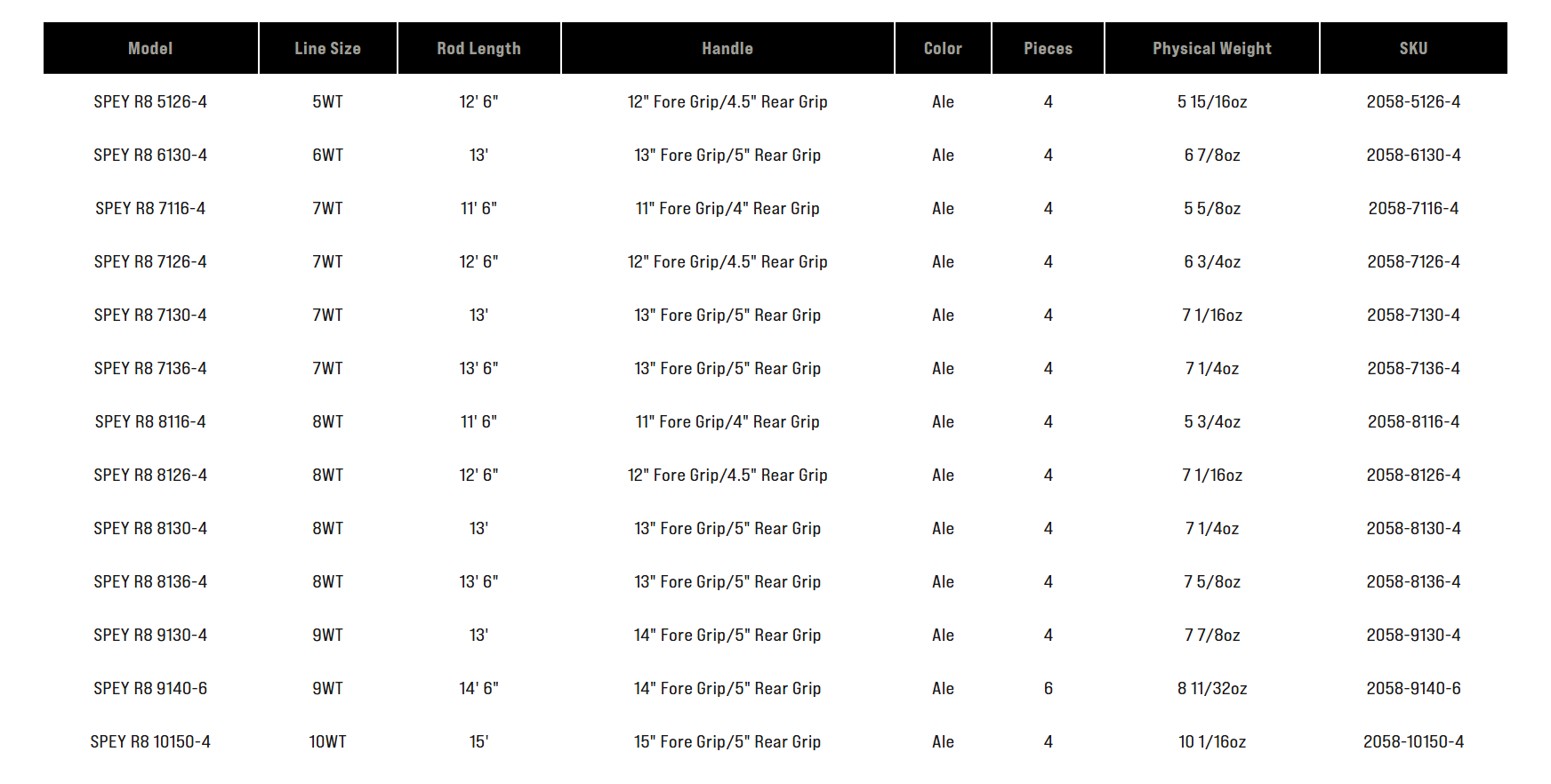Click the Handle column header
1551x784 pixels.
(727, 49)
